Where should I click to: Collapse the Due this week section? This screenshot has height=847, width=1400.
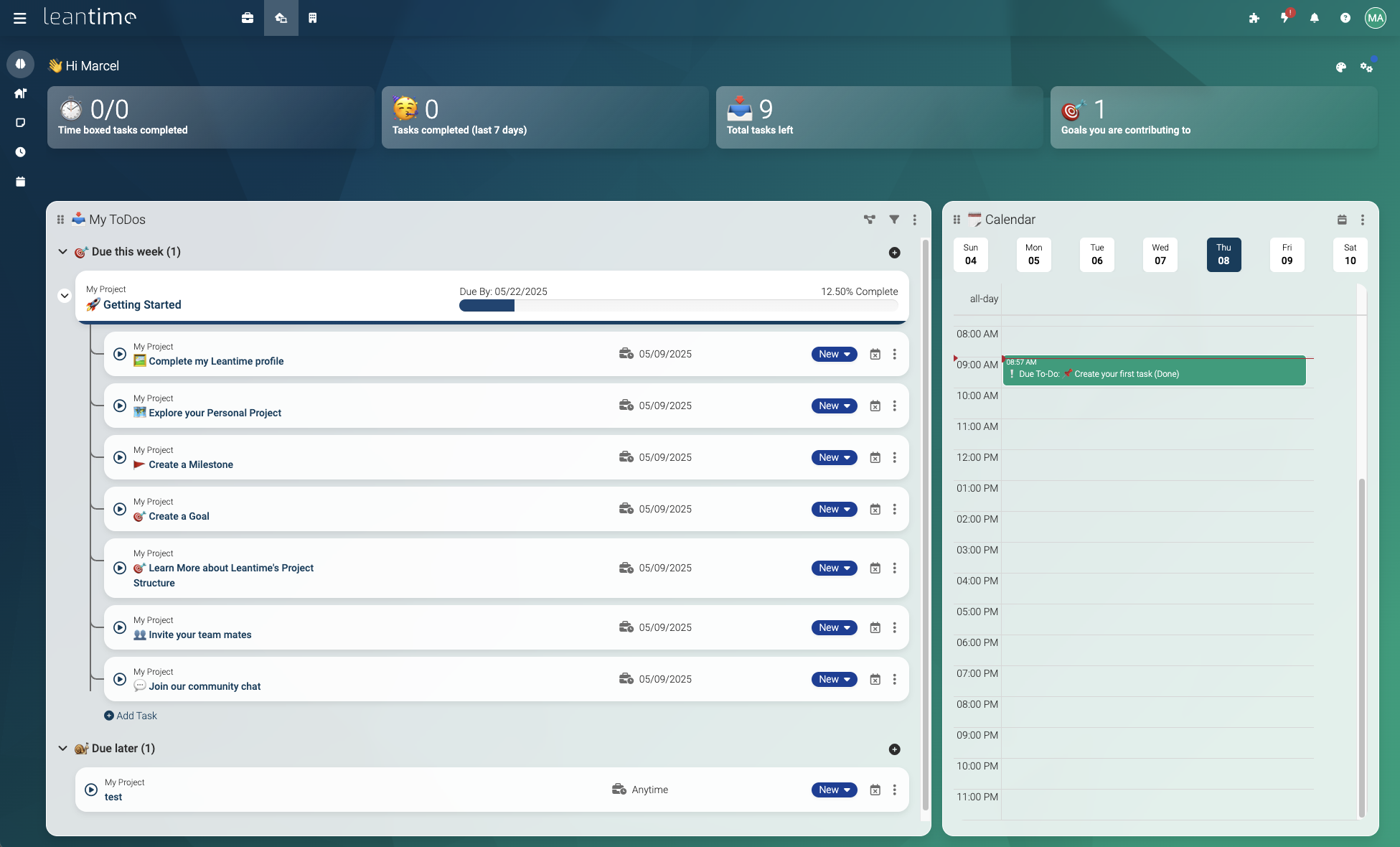[62, 251]
